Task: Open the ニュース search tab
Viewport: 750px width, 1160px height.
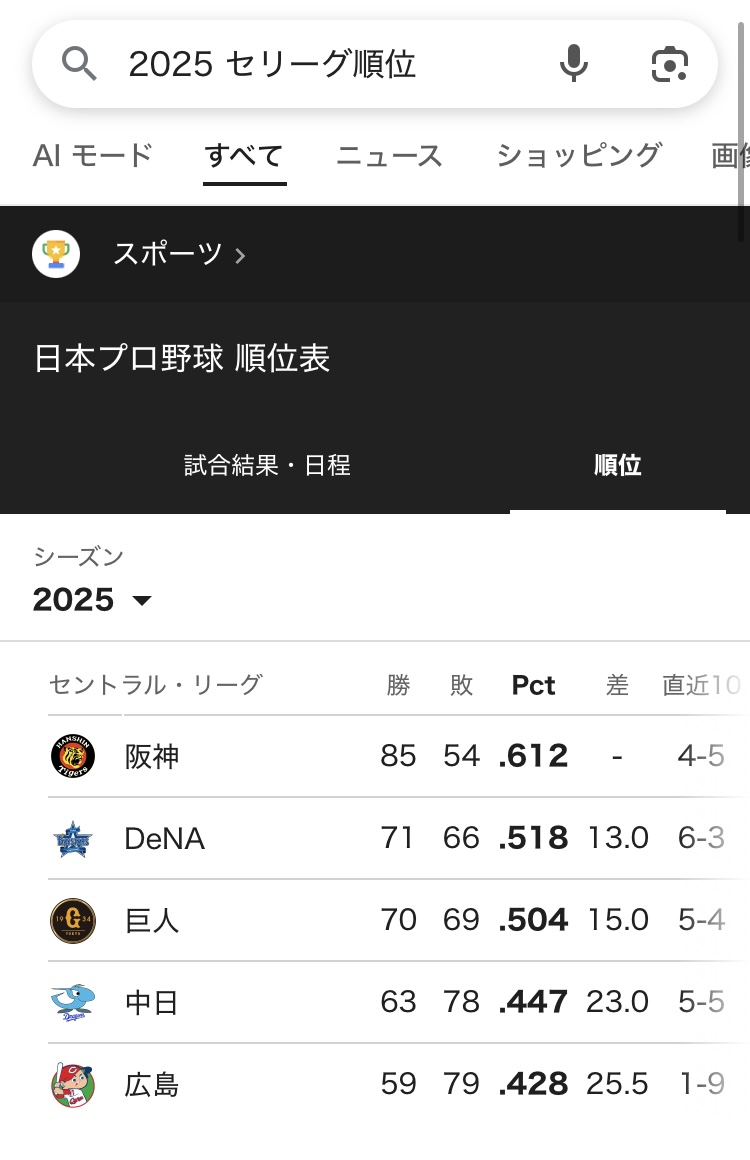Action: (x=389, y=155)
